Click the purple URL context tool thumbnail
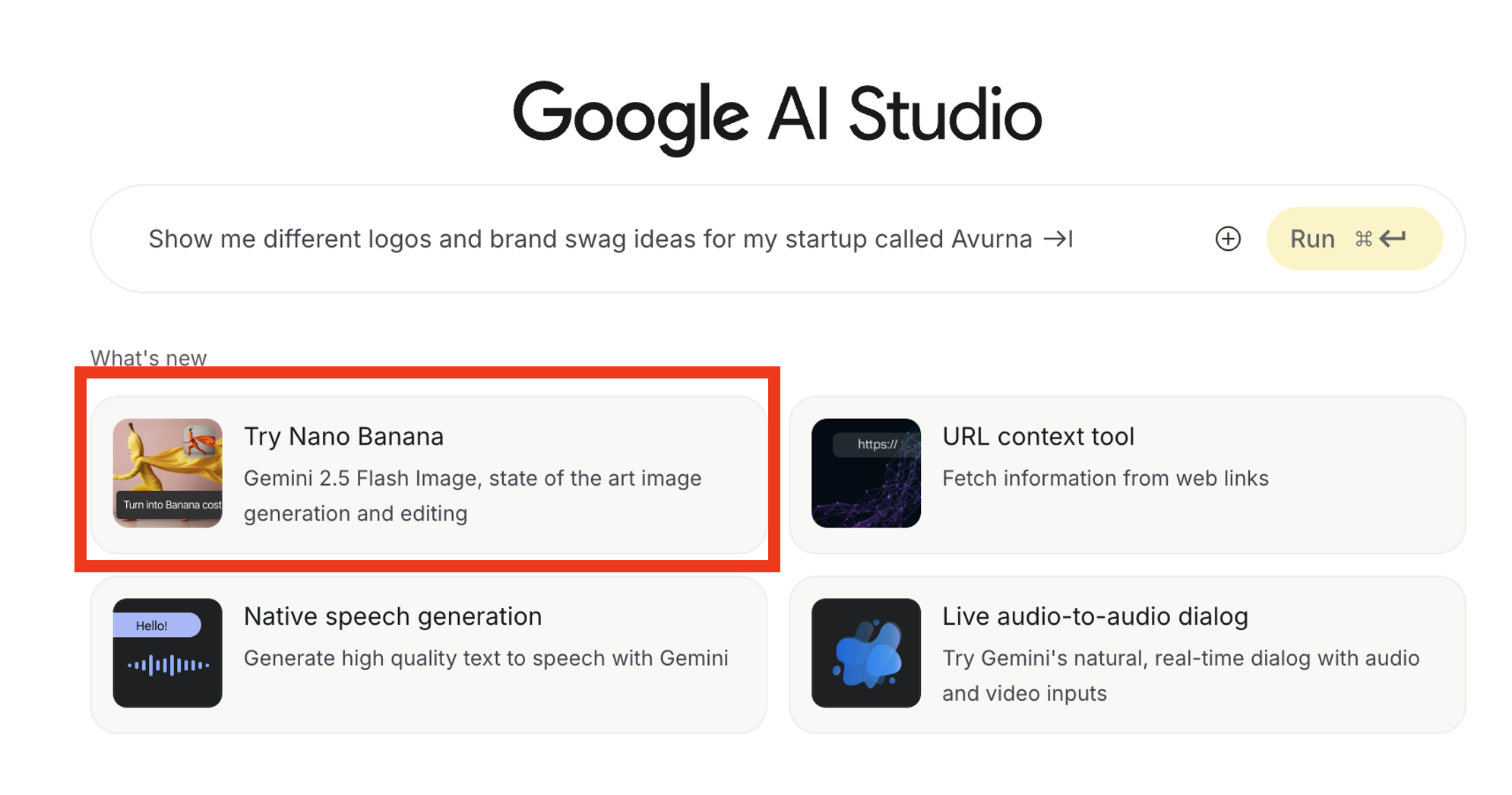This screenshot has width=1512, height=795. pos(865,473)
